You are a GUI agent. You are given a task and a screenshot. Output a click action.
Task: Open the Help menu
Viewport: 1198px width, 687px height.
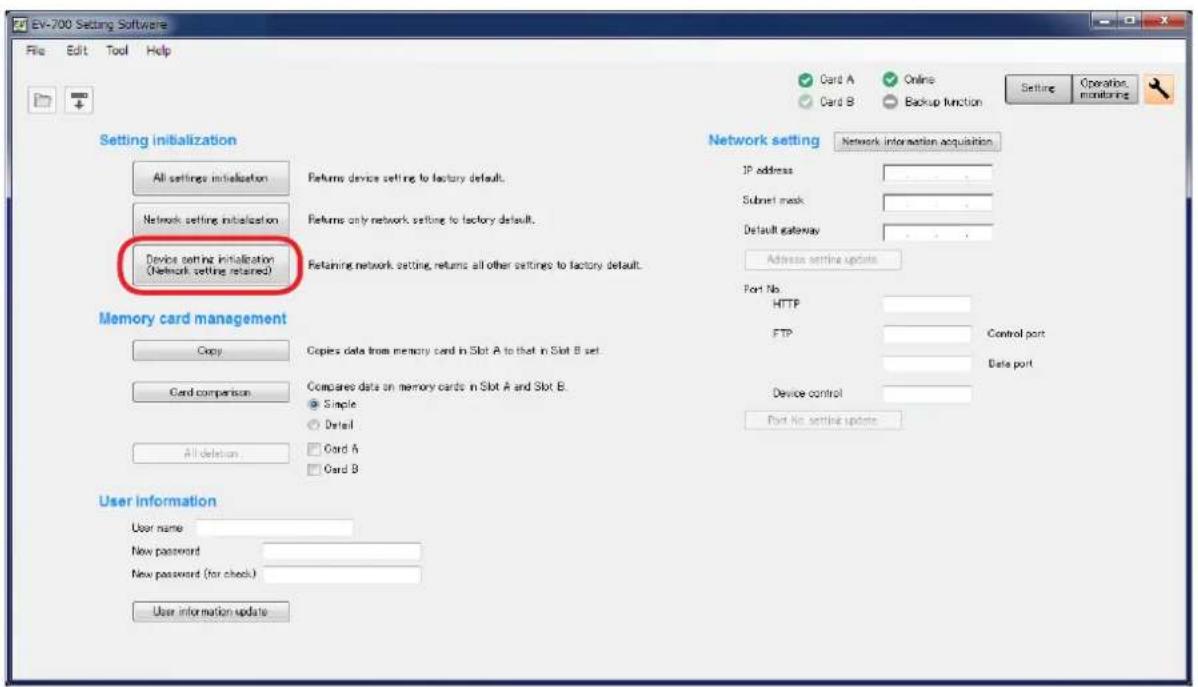pyautogui.click(x=159, y=50)
